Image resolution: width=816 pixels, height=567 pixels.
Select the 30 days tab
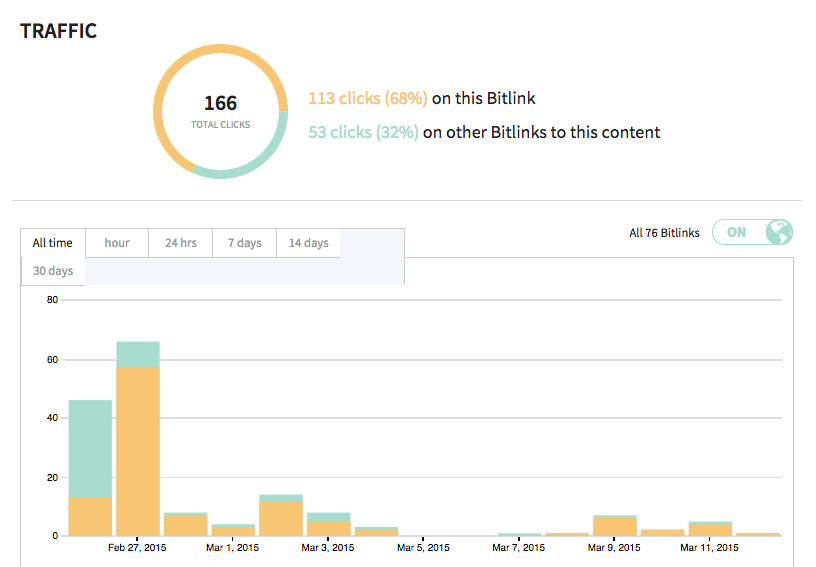point(53,271)
